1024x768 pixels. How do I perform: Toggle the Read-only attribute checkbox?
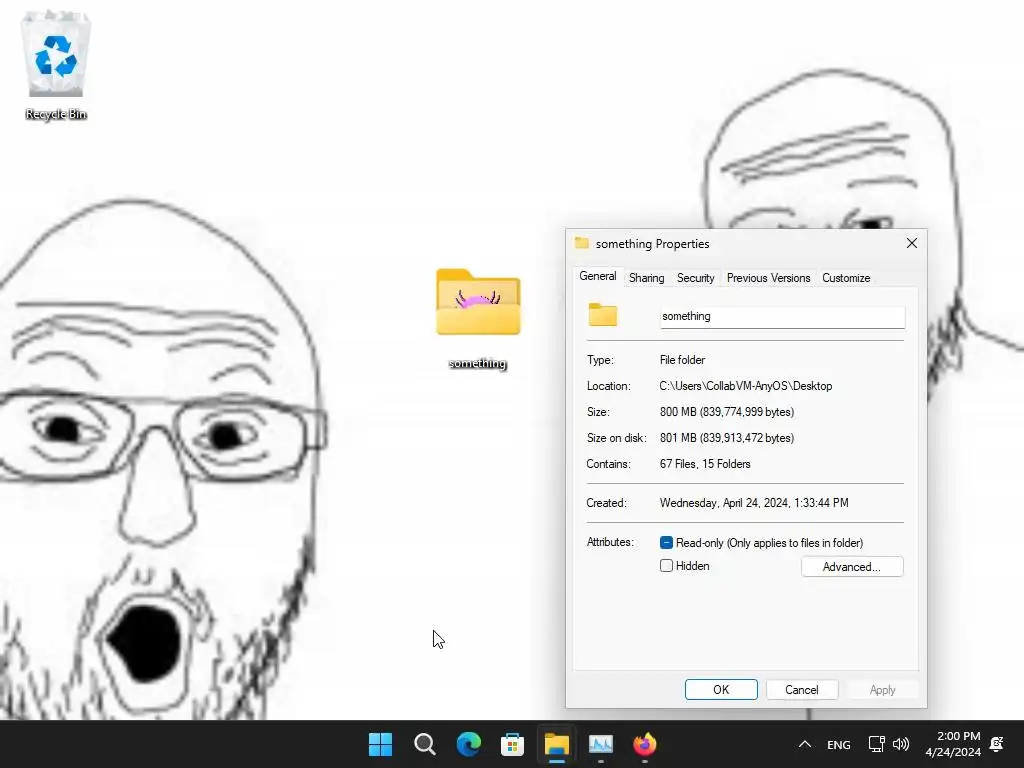point(666,543)
